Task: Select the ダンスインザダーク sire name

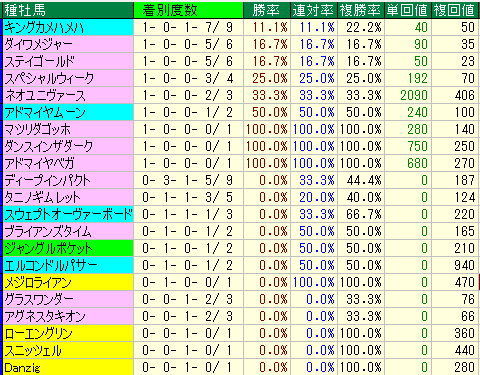Action: 48,146
